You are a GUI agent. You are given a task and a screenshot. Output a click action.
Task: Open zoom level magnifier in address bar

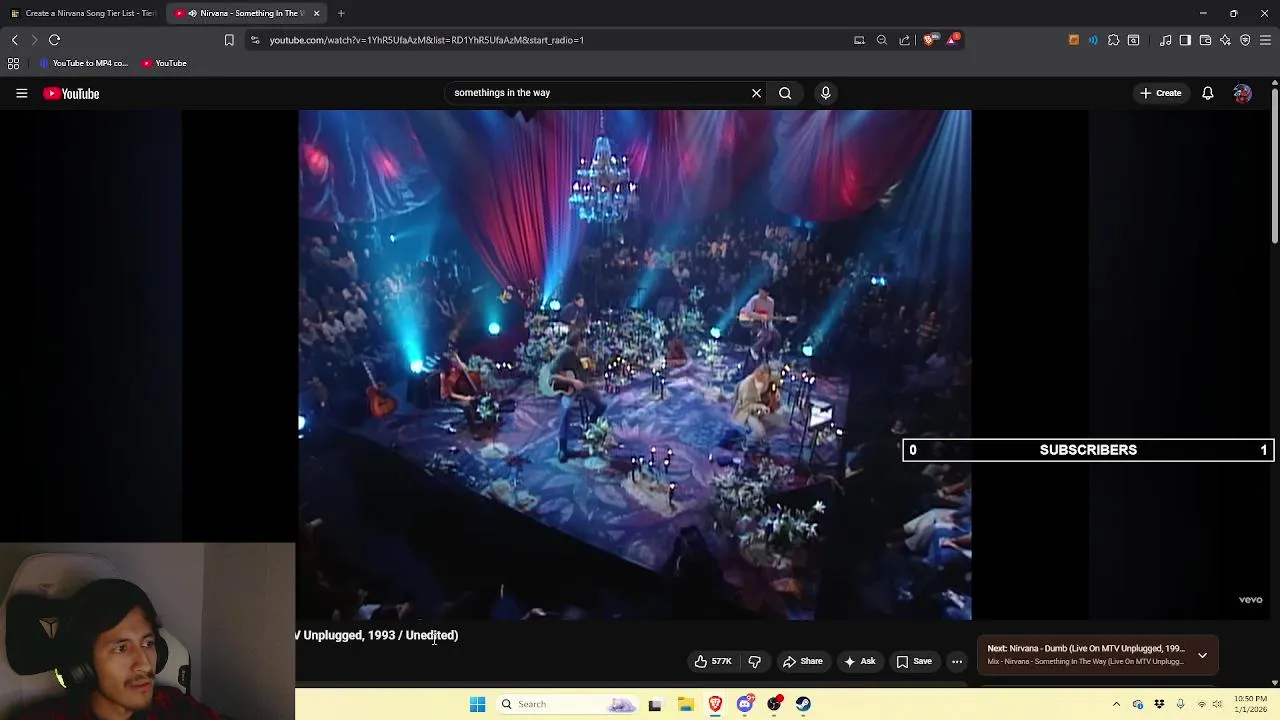pyautogui.click(x=882, y=40)
